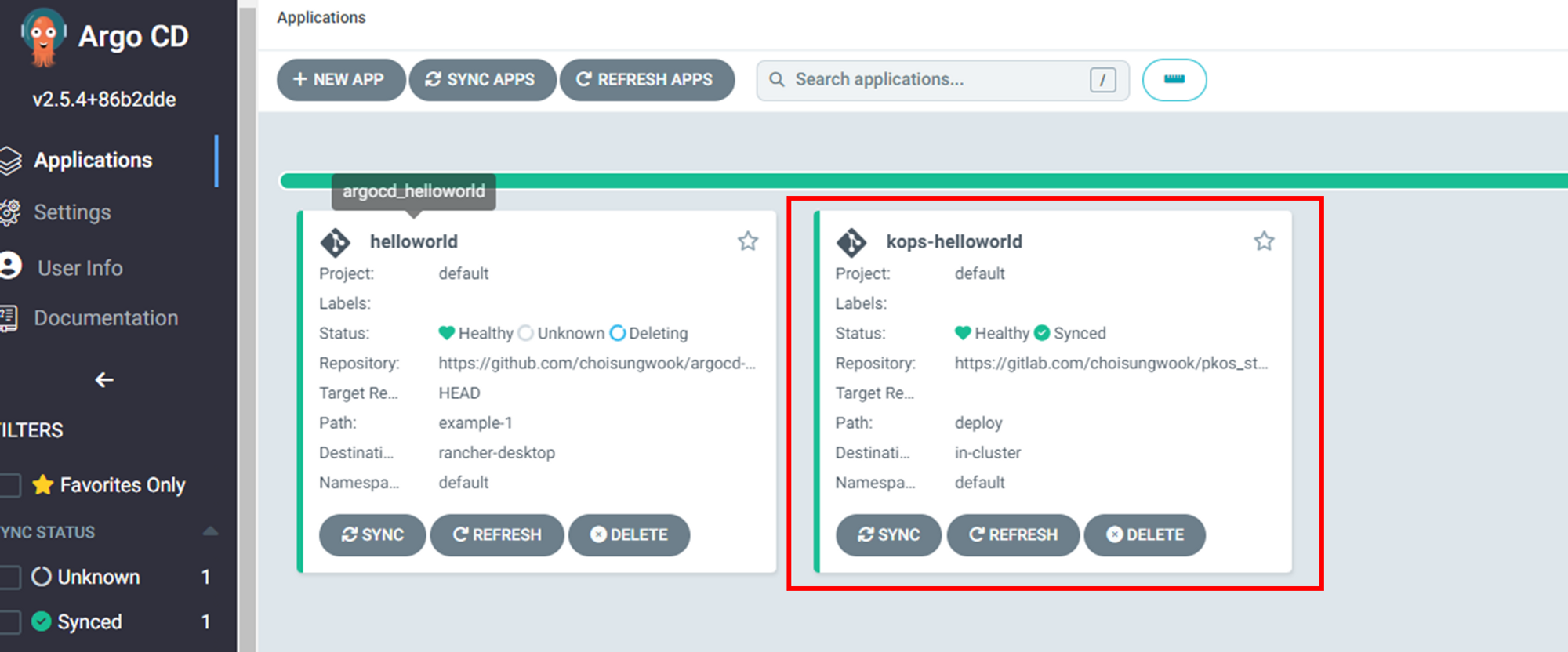The image size is (1568, 652).
Task: Click the Applications layers icon
Action: click(x=10, y=160)
